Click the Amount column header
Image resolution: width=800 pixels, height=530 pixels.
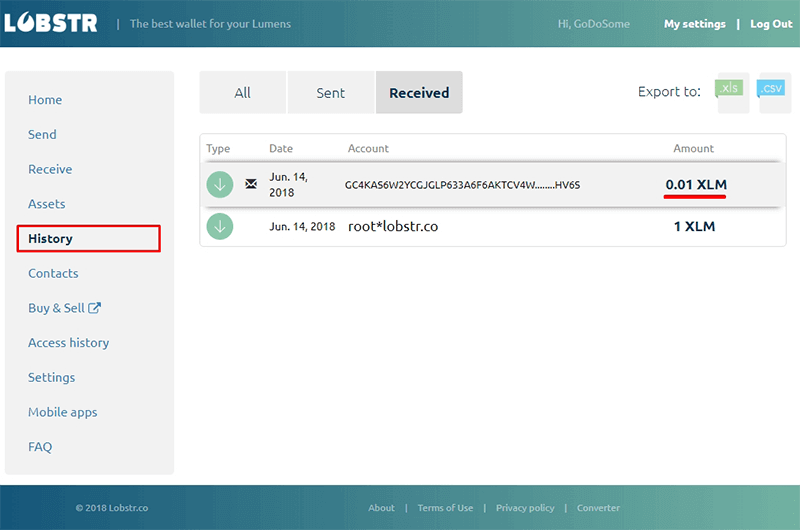pyautogui.click(x=693, y=148)
